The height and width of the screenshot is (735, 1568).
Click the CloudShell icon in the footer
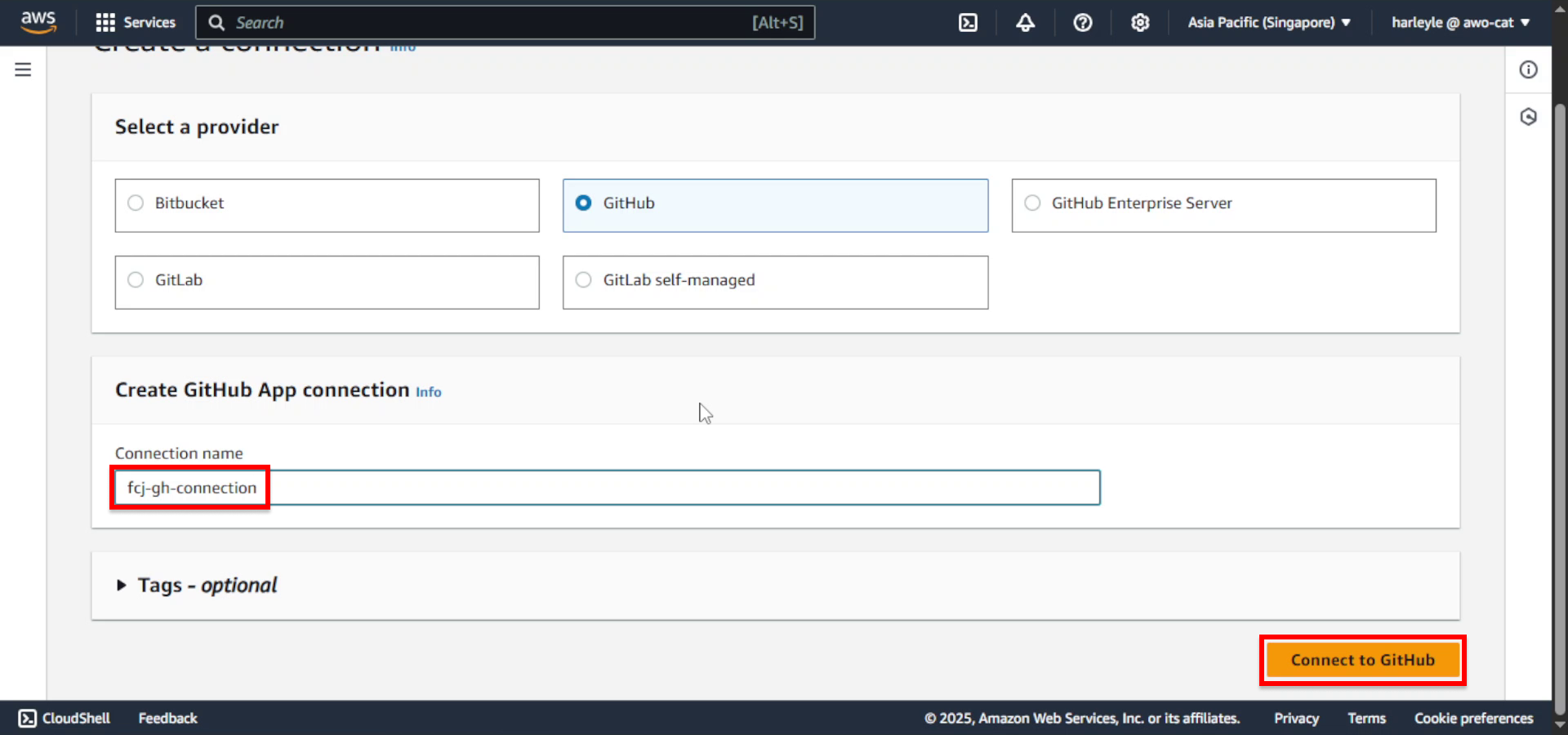pos(27,718)
